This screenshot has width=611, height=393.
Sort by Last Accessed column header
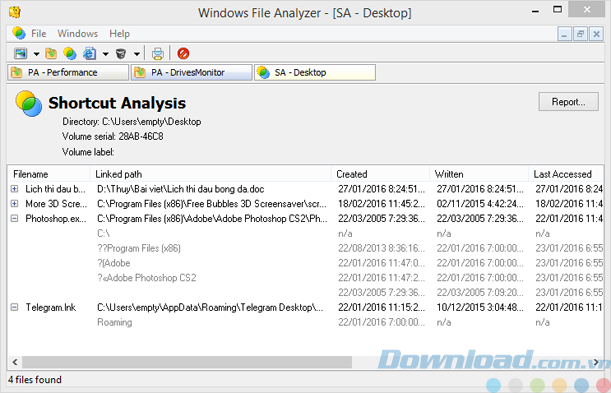pyautogui.click(x=566, y=174)
